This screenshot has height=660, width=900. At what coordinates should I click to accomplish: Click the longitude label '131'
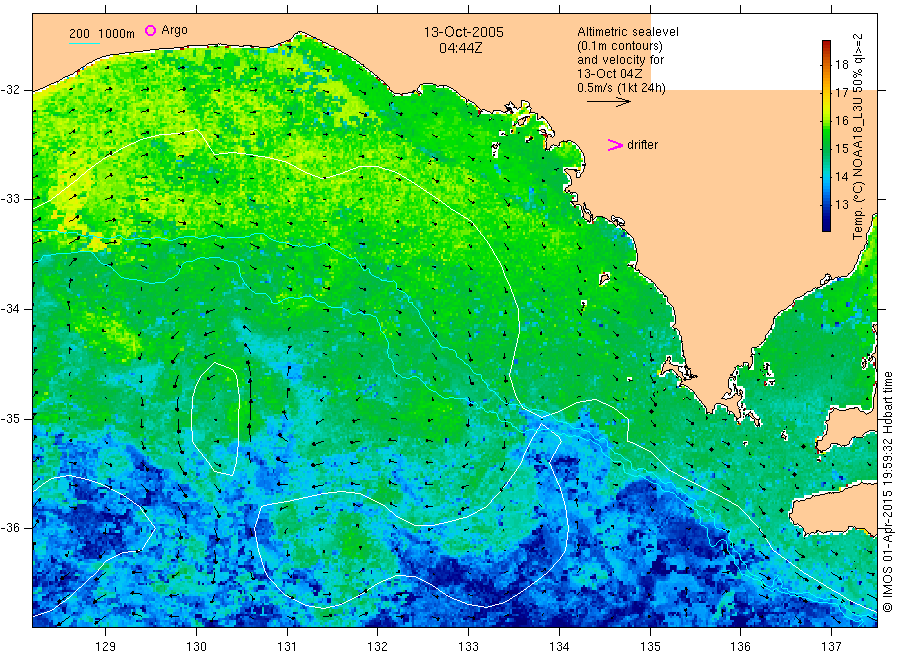coord(287,647)
